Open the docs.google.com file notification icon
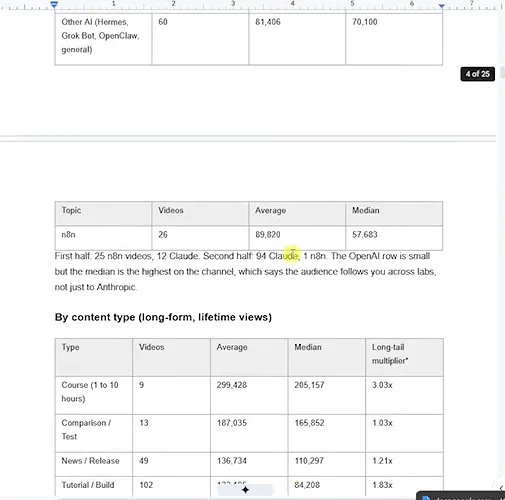Image resolution: width=505 pixels, height=500 pixels. pyautogui.click(x=426, y=498)
